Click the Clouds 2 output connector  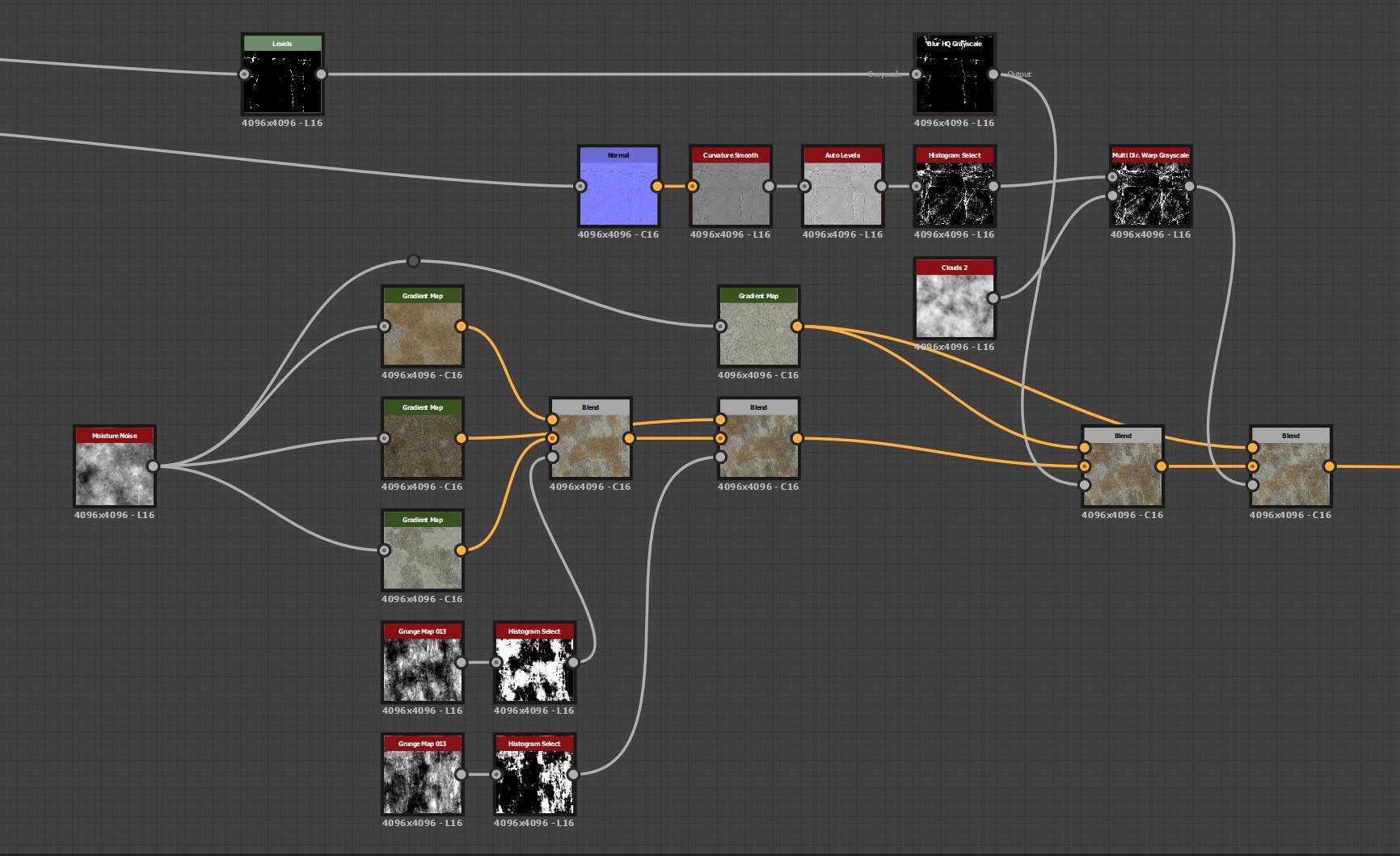[x=993, y=298]
